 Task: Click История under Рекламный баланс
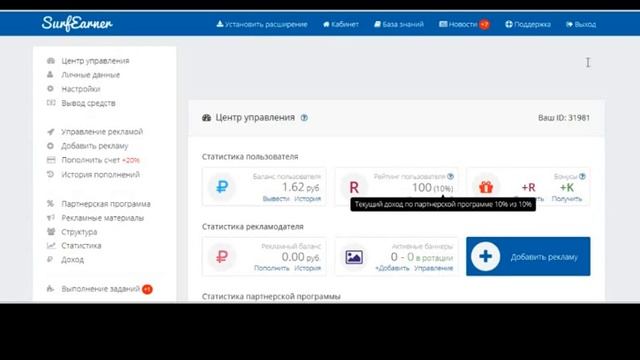pyautogui.click(x=307, y=268)
